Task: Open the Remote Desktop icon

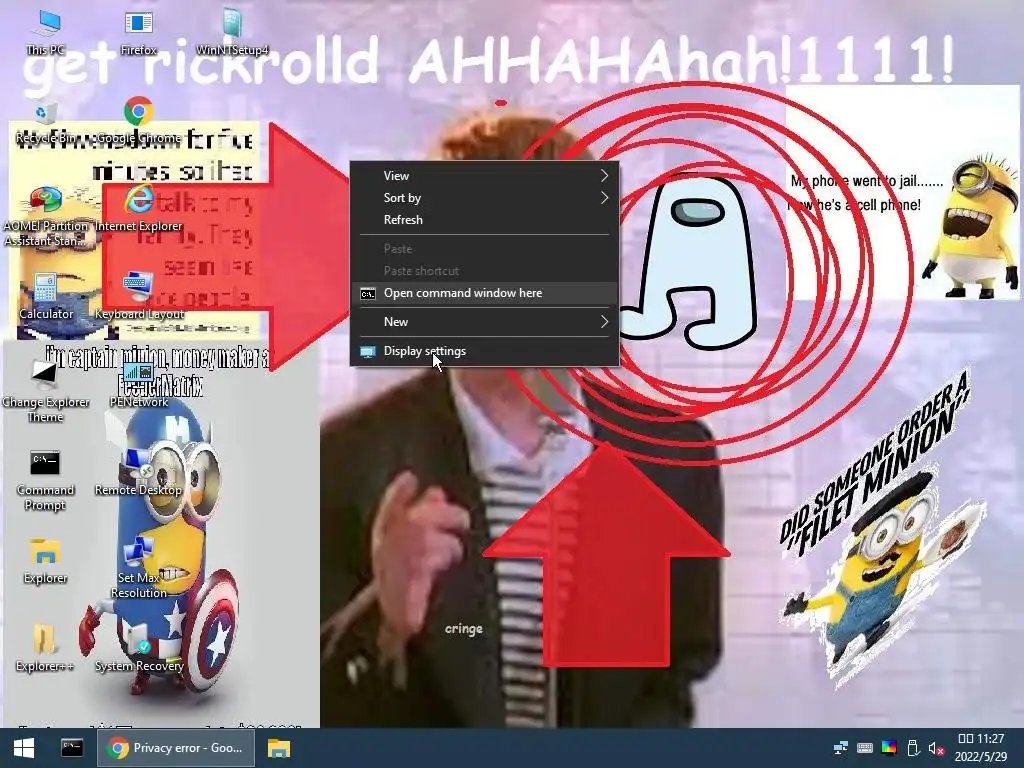Action: pos(138,472)
